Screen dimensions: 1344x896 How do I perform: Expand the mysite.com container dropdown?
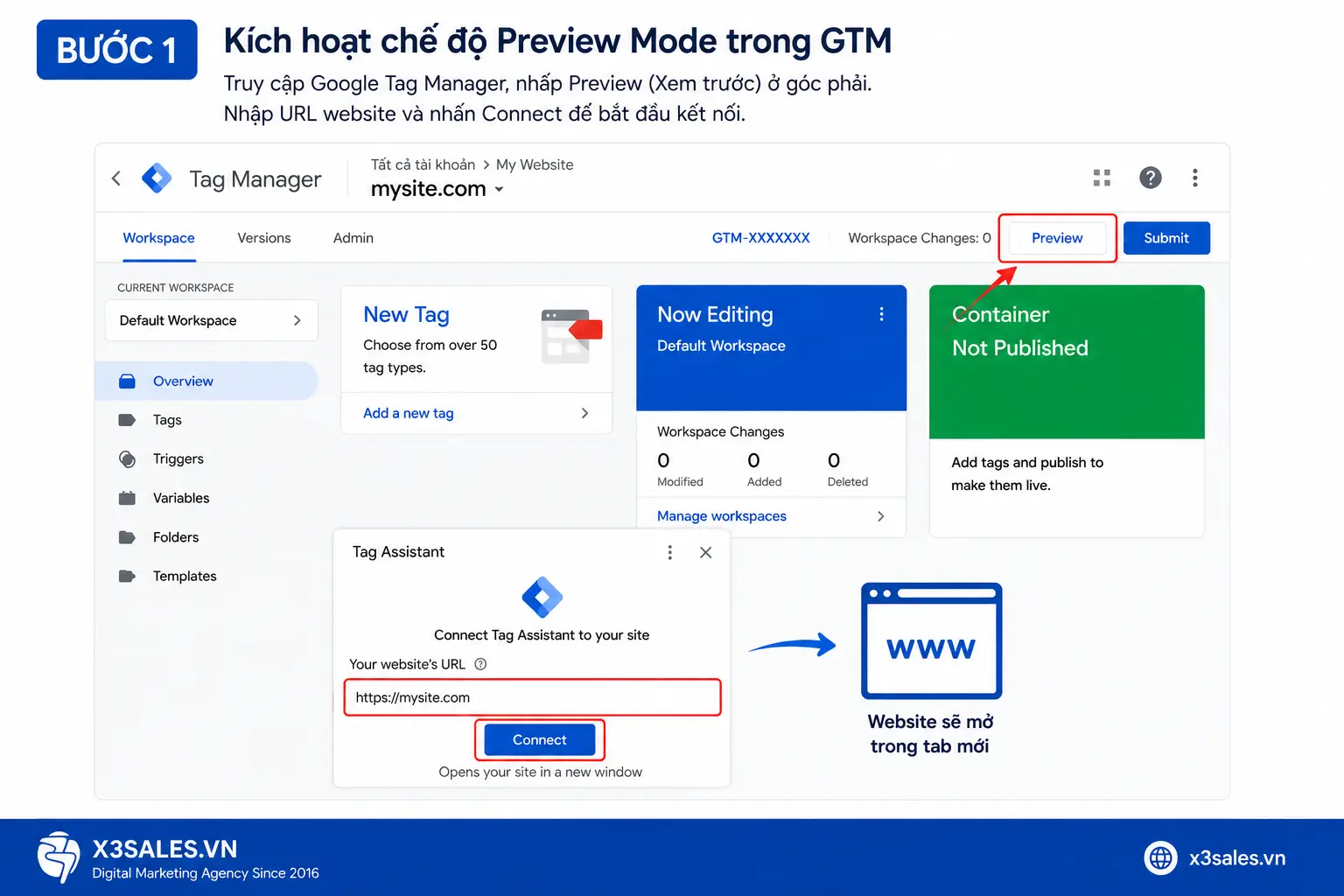(500, 189)
